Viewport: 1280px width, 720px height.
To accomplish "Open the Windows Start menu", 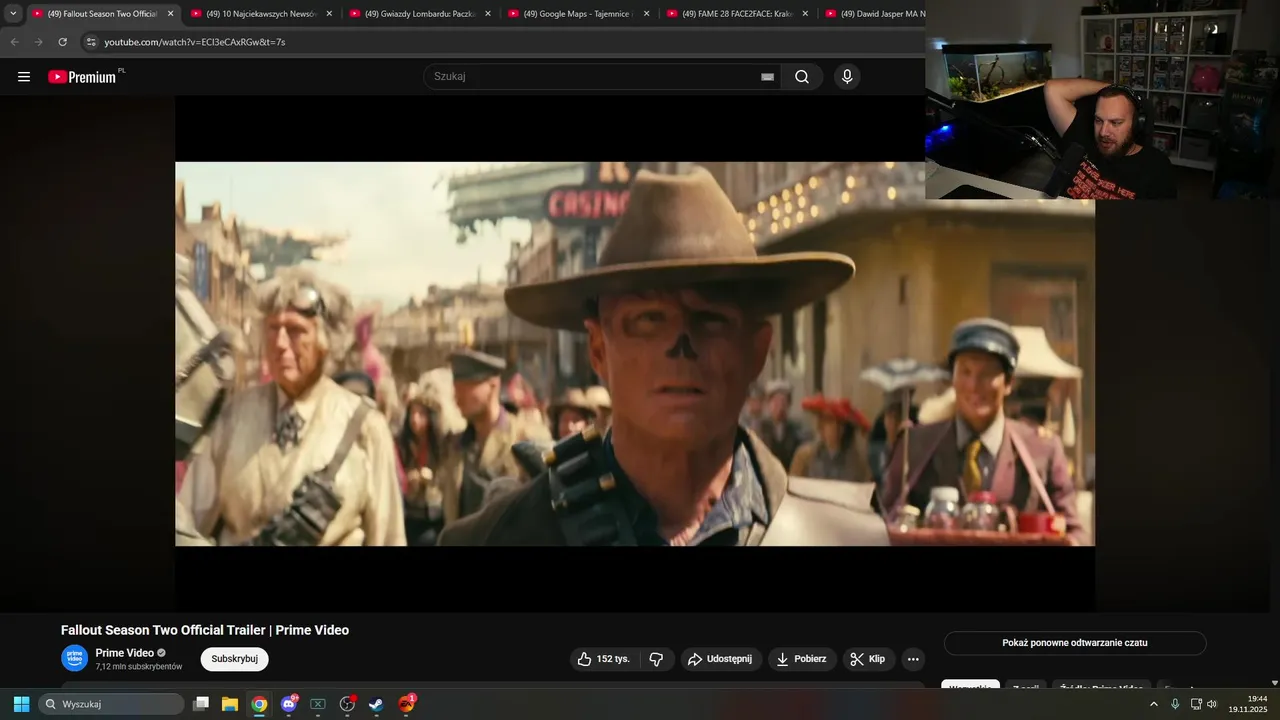I will pyautogui.click(x=21, y=704).
